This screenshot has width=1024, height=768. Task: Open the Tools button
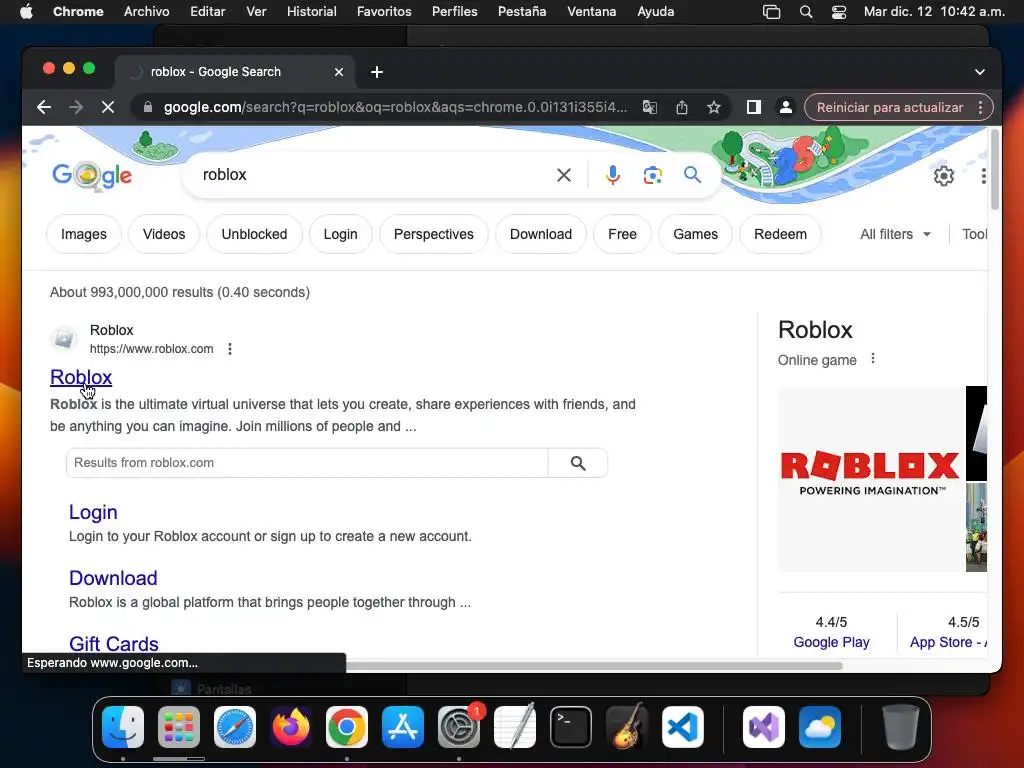(974, 234)
